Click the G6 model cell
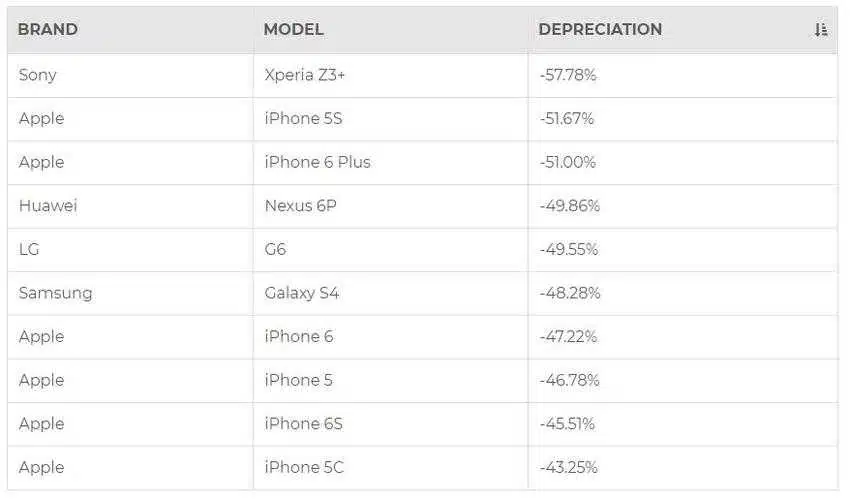 tap(390, 249)
